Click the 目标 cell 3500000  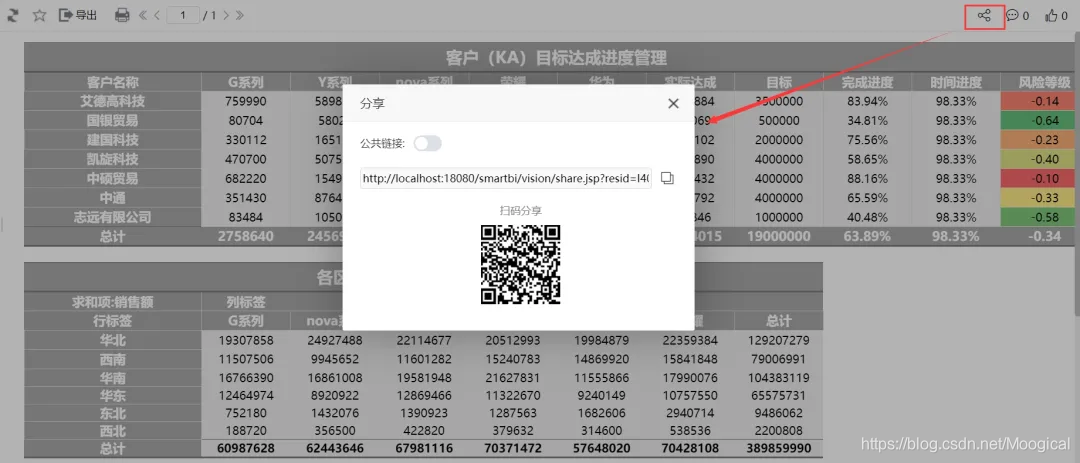click(x=779, y=101)
